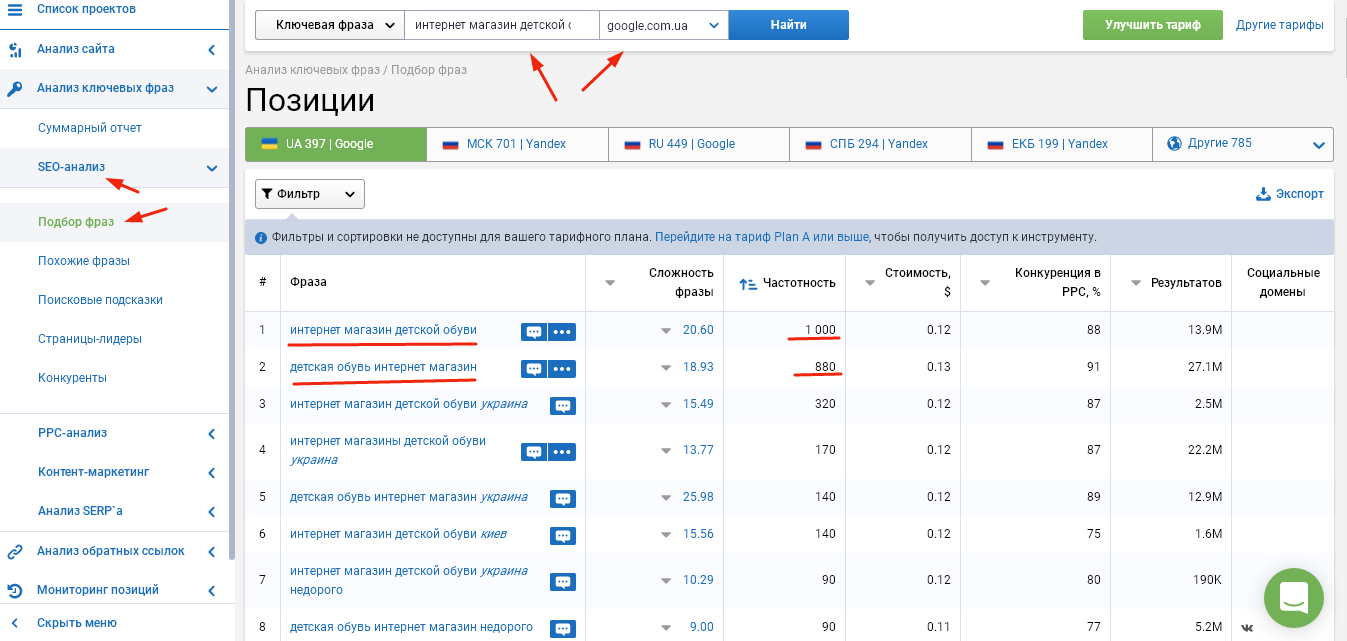1347x641 pixels.
Task: Click difficulty value 25.98
Action: 698,497
